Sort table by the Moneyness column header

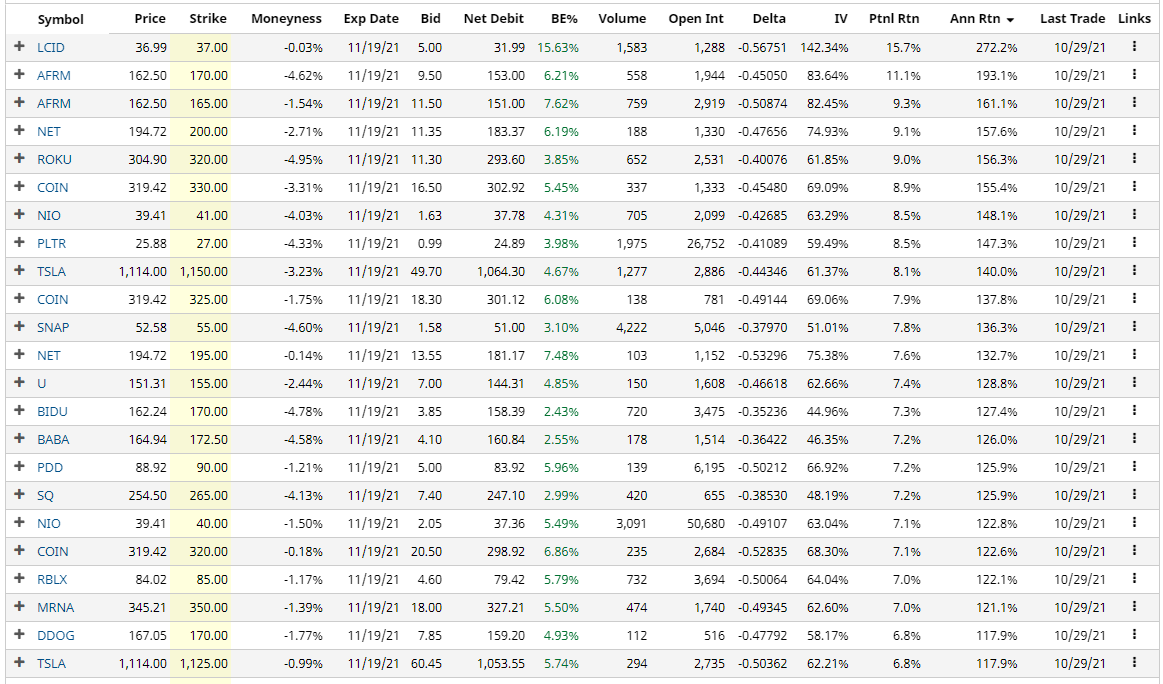pos(286,19)
